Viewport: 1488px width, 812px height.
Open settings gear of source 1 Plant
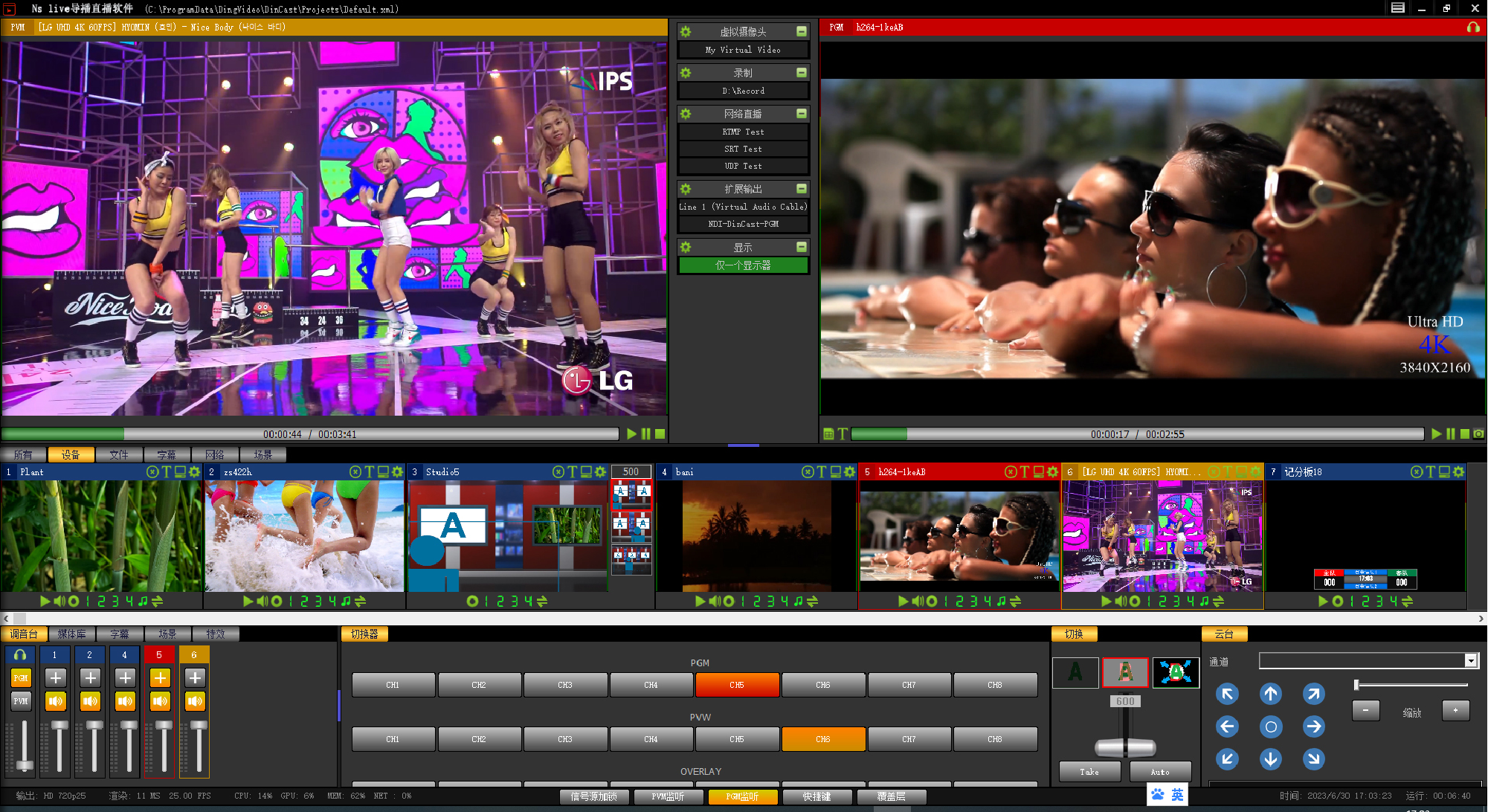point(195,471)
